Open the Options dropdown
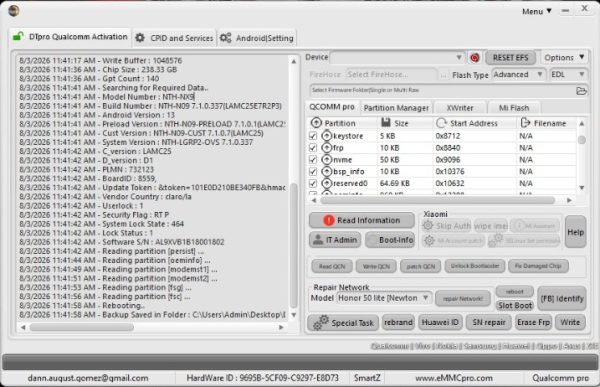Image resolution: width=600 pixels, height=387 pixels. click(564, 58)
